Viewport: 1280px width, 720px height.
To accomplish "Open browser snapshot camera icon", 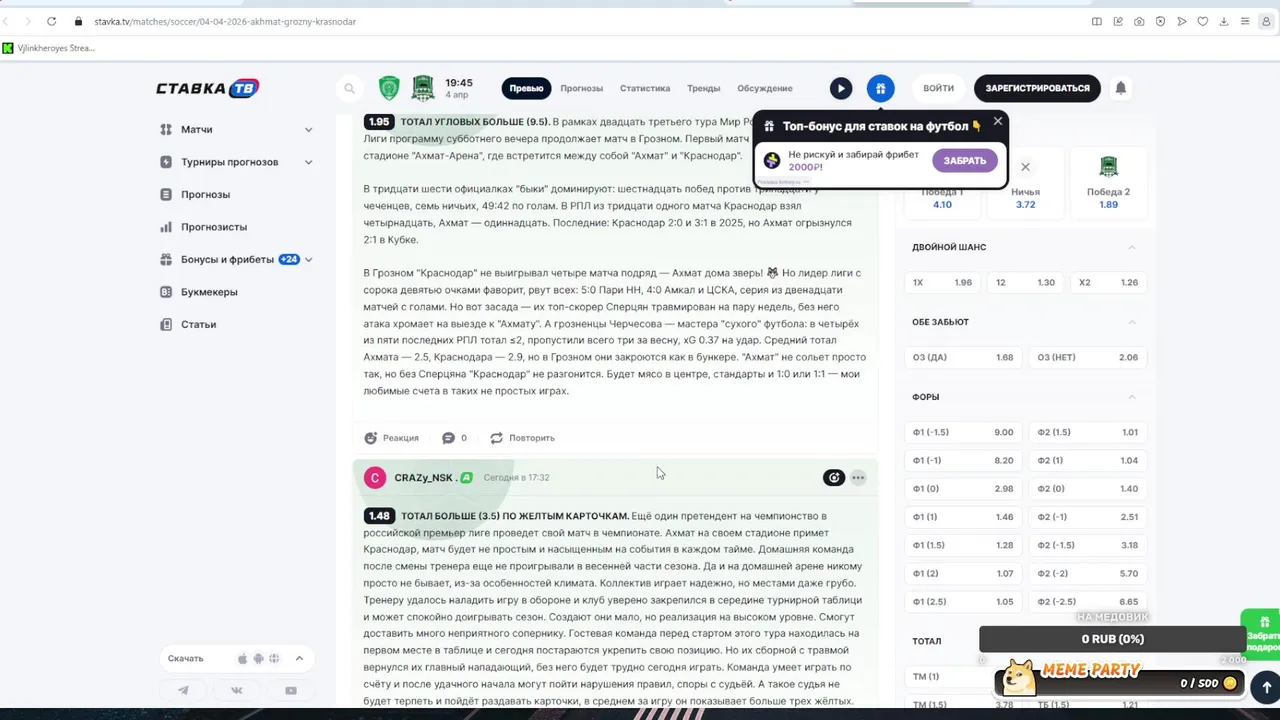I will click(1139, 21).
